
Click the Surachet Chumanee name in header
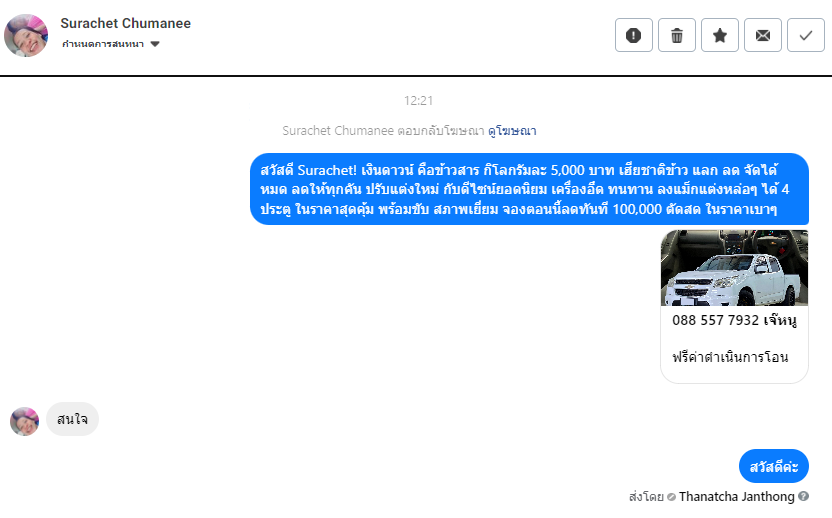[125, 23]
